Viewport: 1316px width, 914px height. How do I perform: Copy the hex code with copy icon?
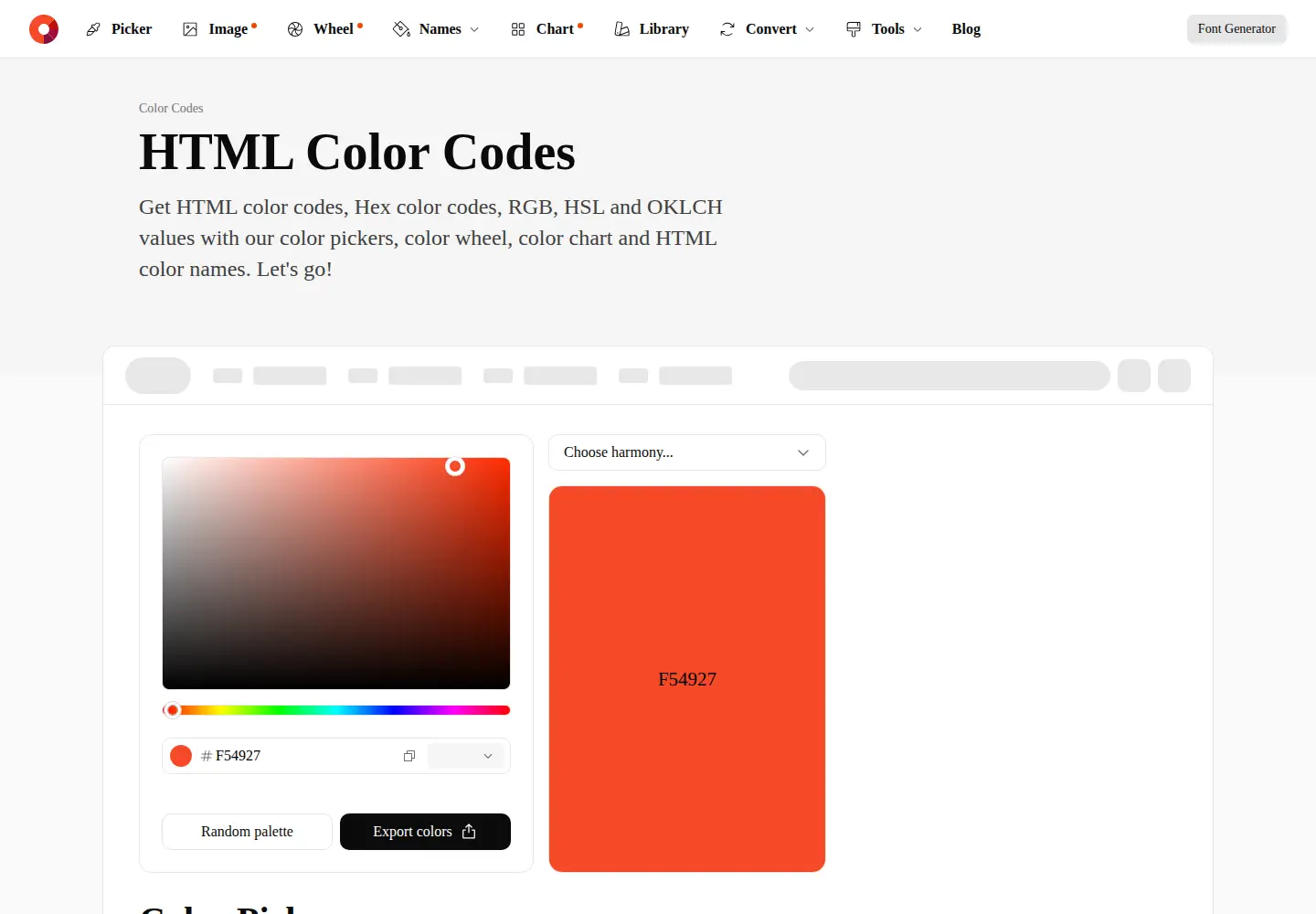409,756
